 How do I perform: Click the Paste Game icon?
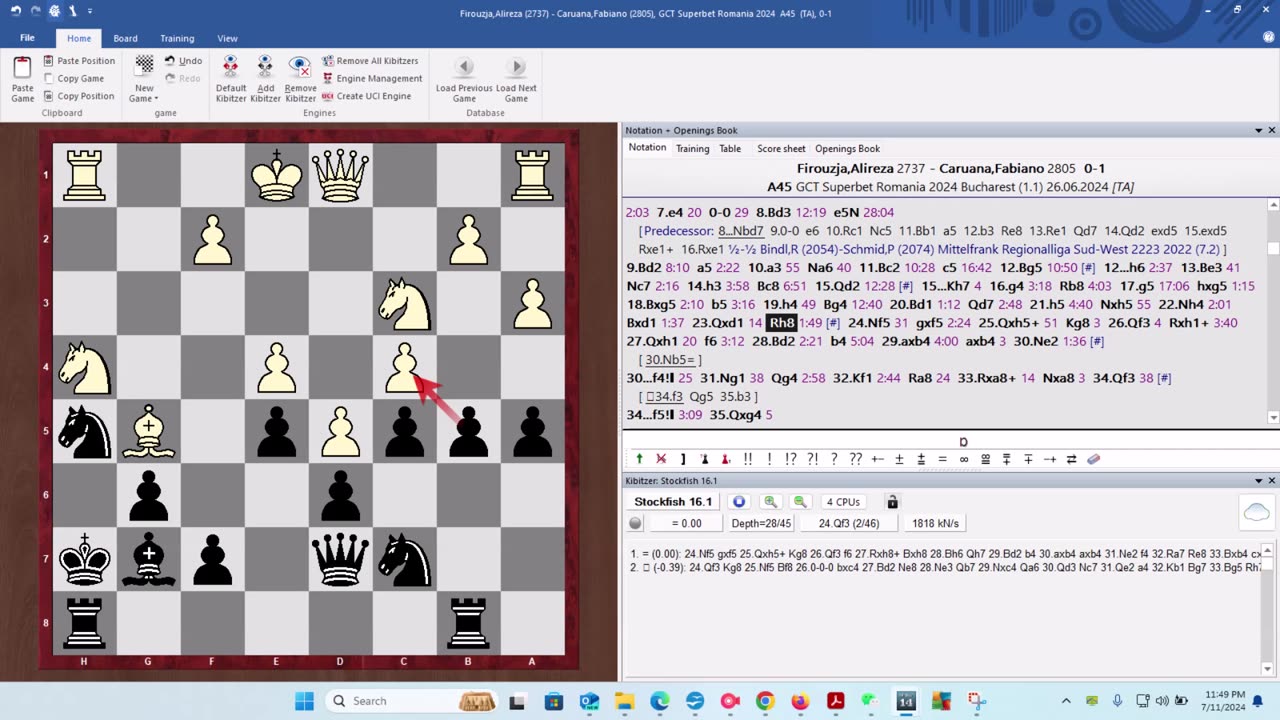22,80
